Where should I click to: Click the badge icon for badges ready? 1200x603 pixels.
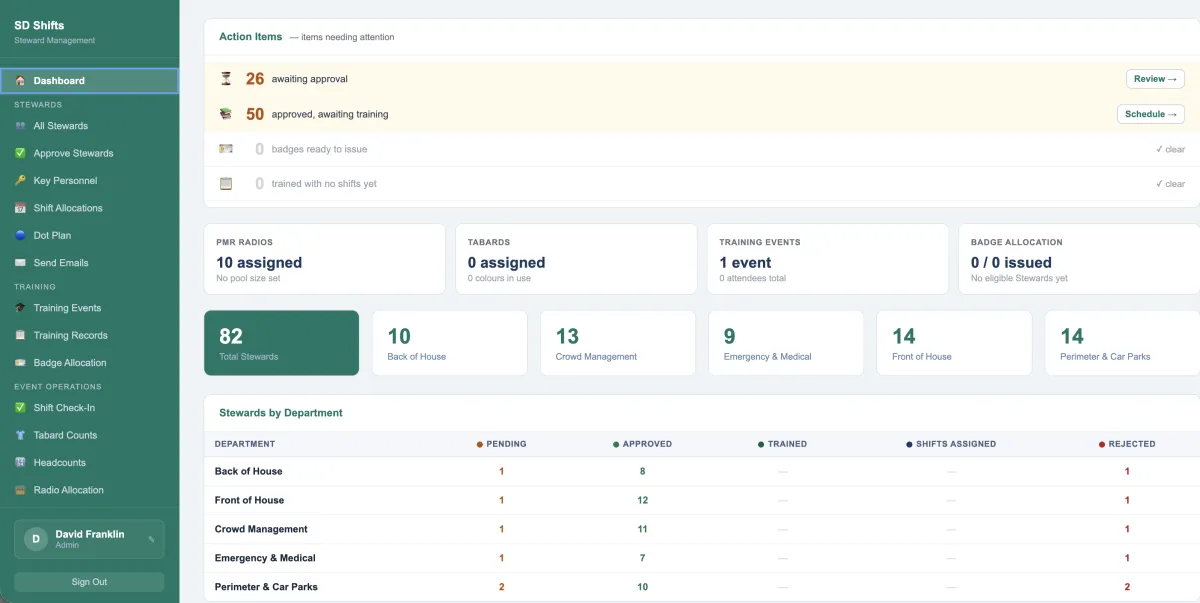tap(226, 149)
